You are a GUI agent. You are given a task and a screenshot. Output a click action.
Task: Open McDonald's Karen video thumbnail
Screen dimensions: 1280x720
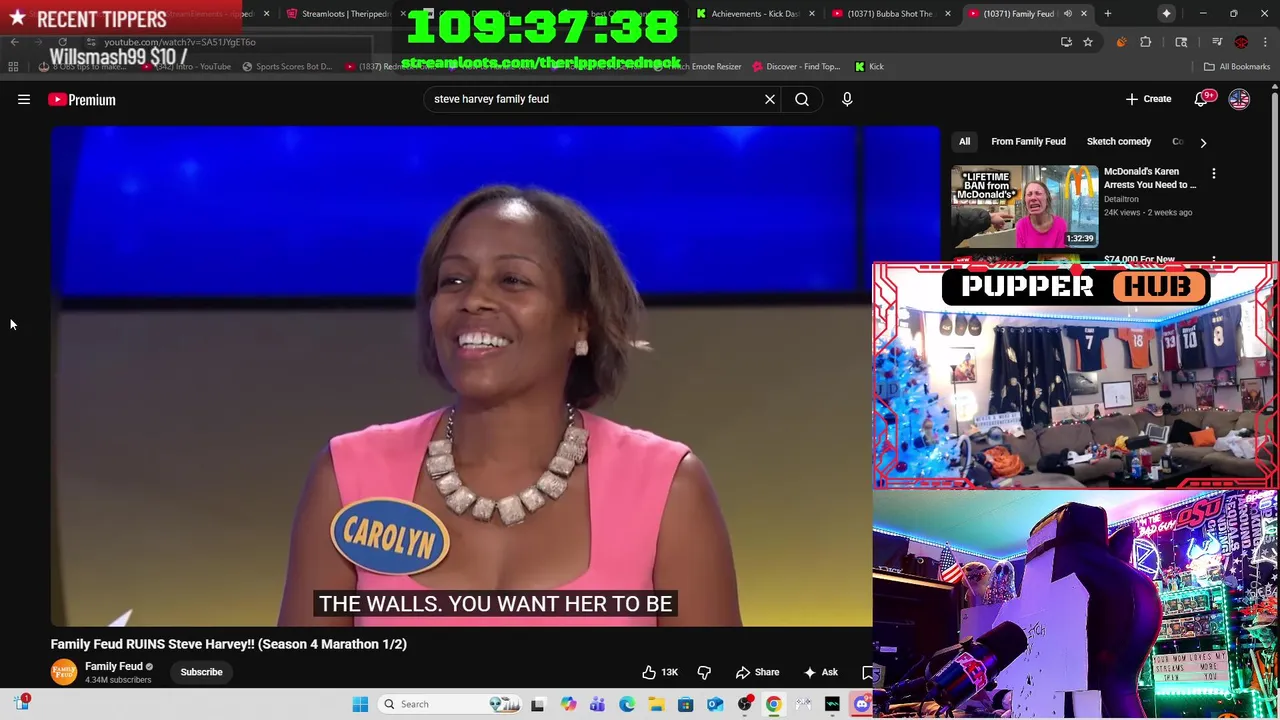coord(1024,206)
